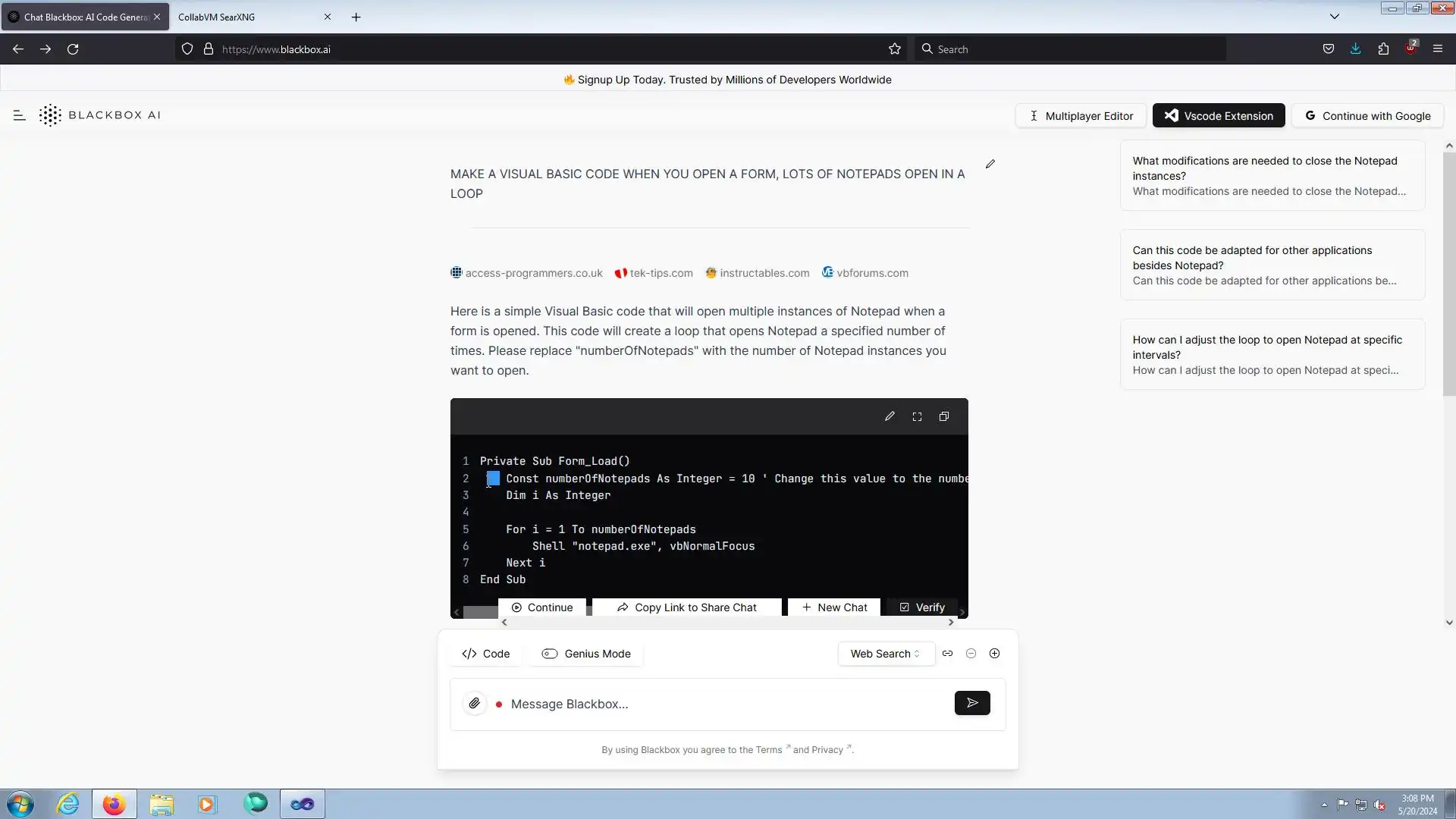Click the edit pencil icon in code block header
The height and width of the screenshot is (819, 1456).
(x=890, y=416)
